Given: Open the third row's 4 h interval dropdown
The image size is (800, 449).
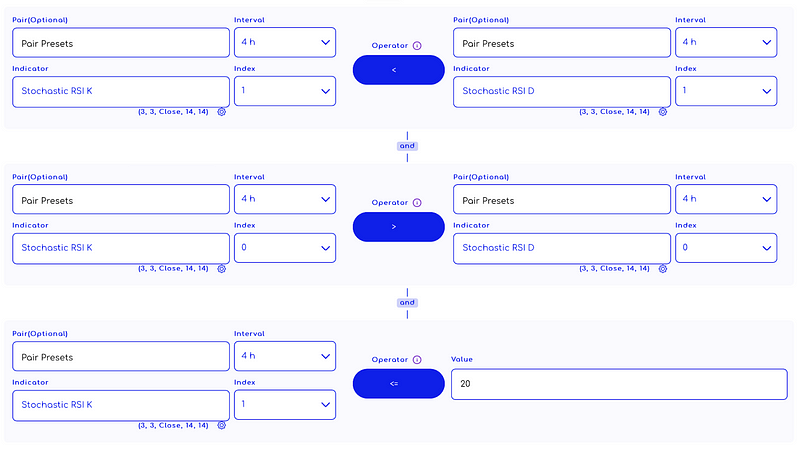Looking at the screenshot, I should (x=285, y=356).
